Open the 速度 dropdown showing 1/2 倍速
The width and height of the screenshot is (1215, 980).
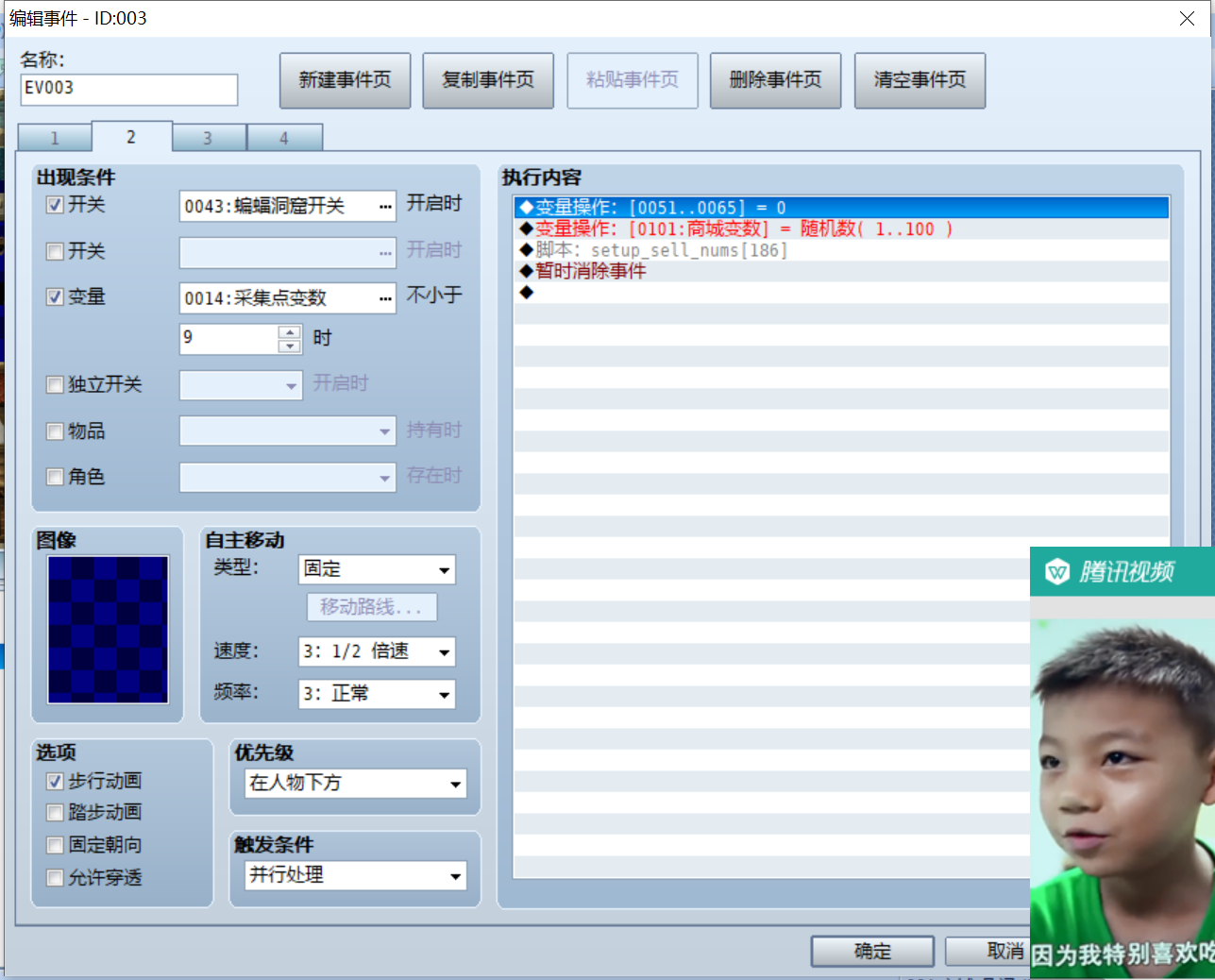pos(377,651)
